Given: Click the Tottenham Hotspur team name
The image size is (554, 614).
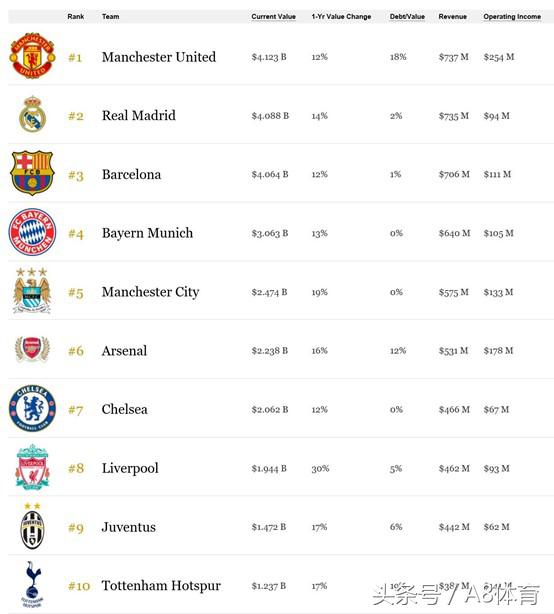Looking at the screenshot, I should point(161,586).
